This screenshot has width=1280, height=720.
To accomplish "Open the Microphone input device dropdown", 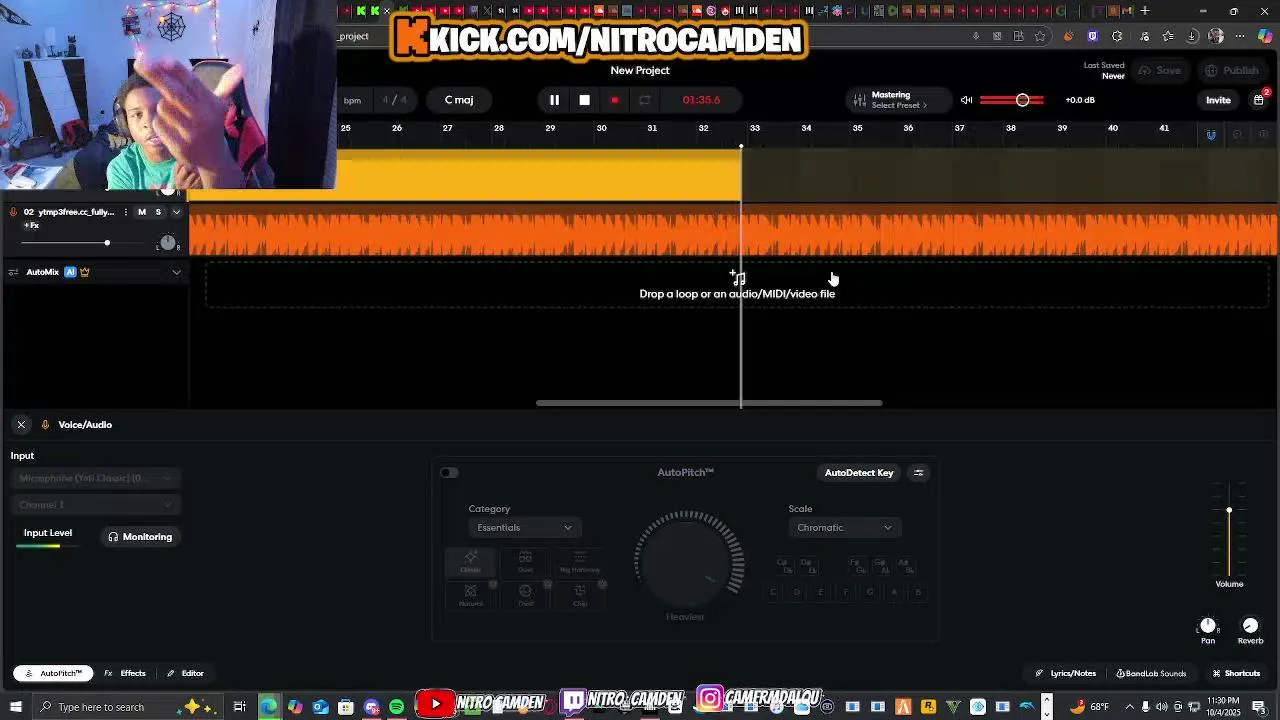I will tap(95, 478).
